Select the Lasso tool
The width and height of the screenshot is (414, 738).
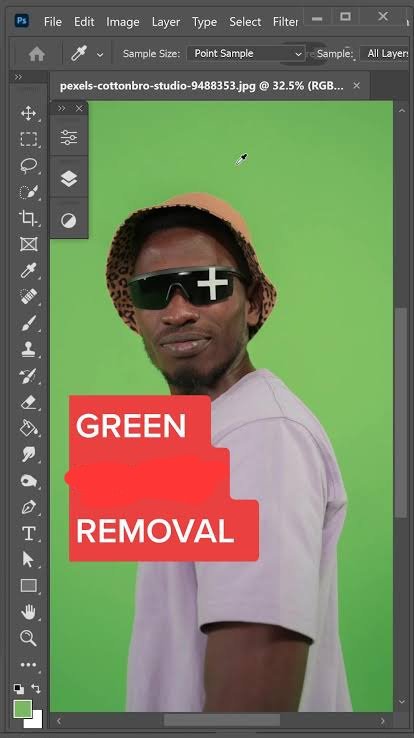click(x=28, y=165)
